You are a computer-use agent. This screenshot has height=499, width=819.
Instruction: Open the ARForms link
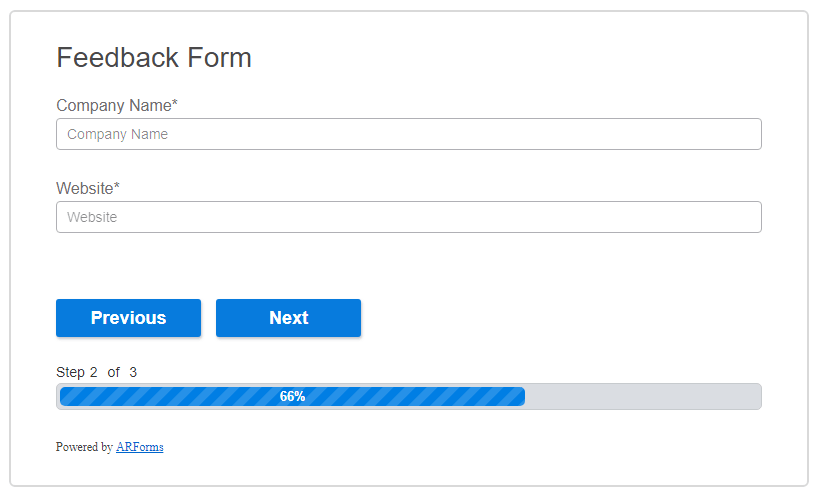139,447
